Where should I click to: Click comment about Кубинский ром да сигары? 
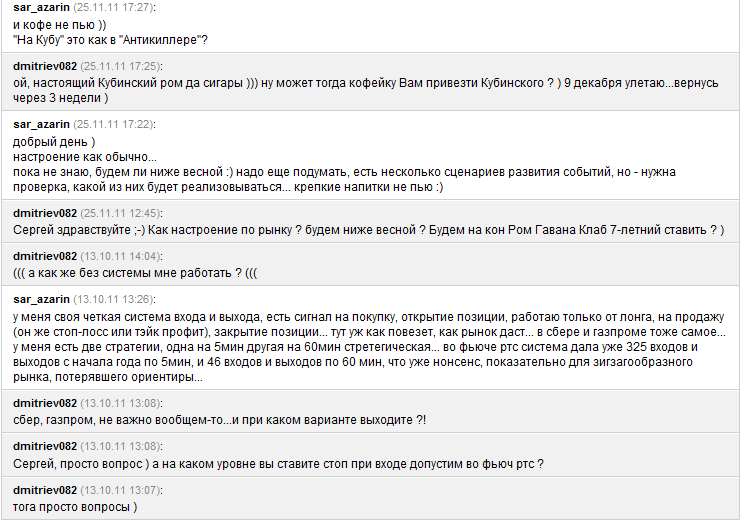(x=366, y=90)
